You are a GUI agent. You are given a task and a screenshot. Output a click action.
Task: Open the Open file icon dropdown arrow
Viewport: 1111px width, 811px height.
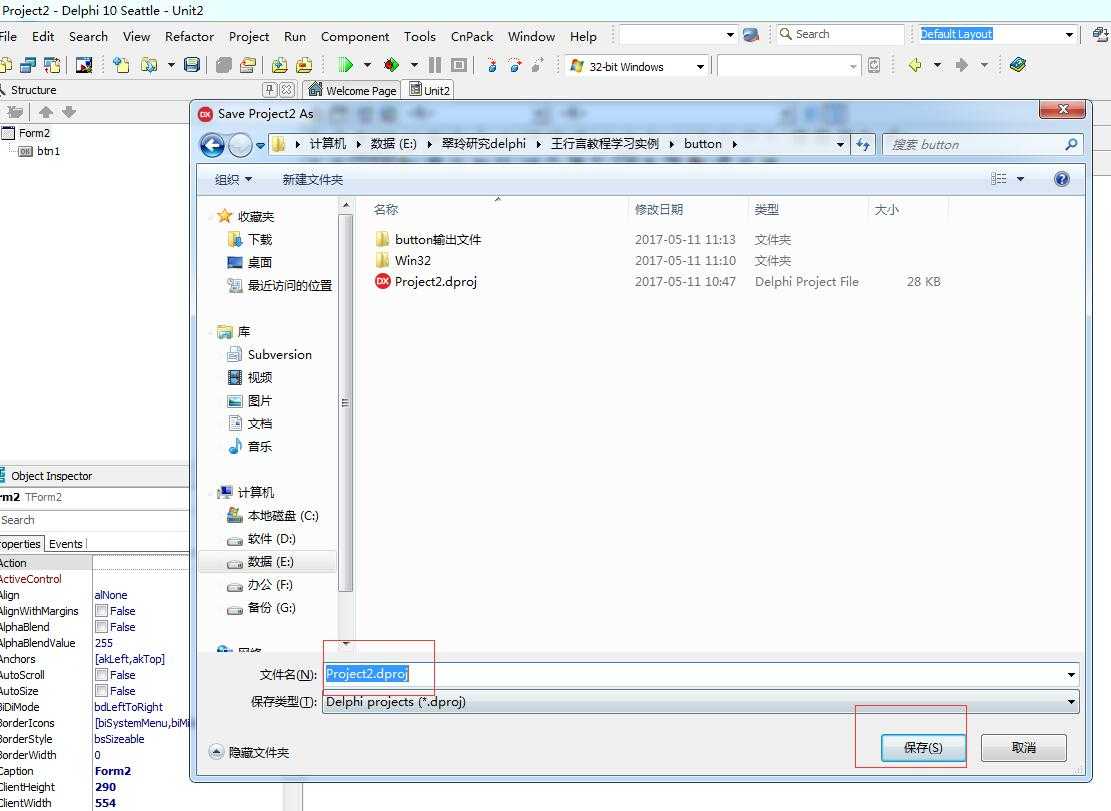tap(171, 65)
